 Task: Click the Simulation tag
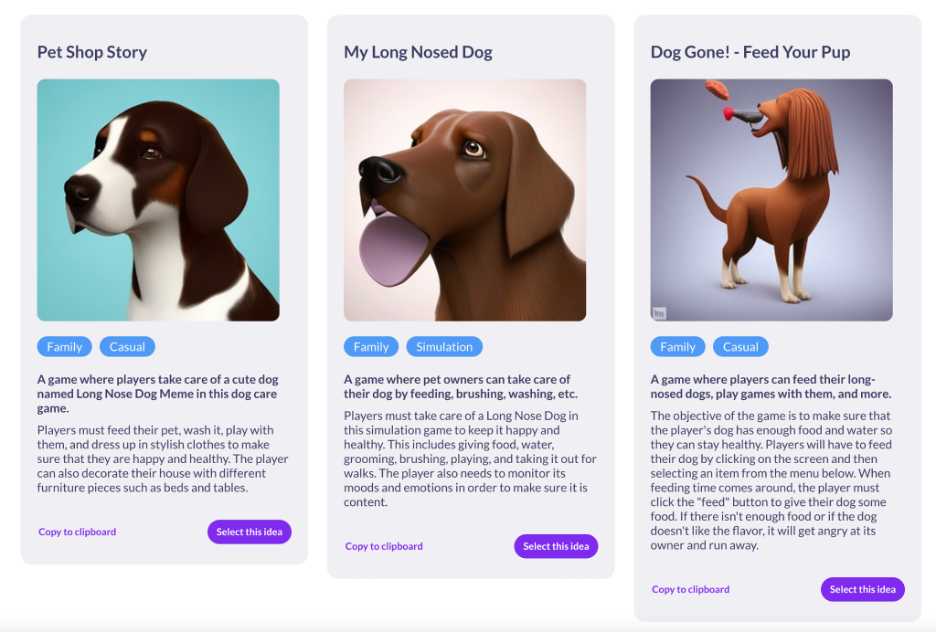pos(444,347)
